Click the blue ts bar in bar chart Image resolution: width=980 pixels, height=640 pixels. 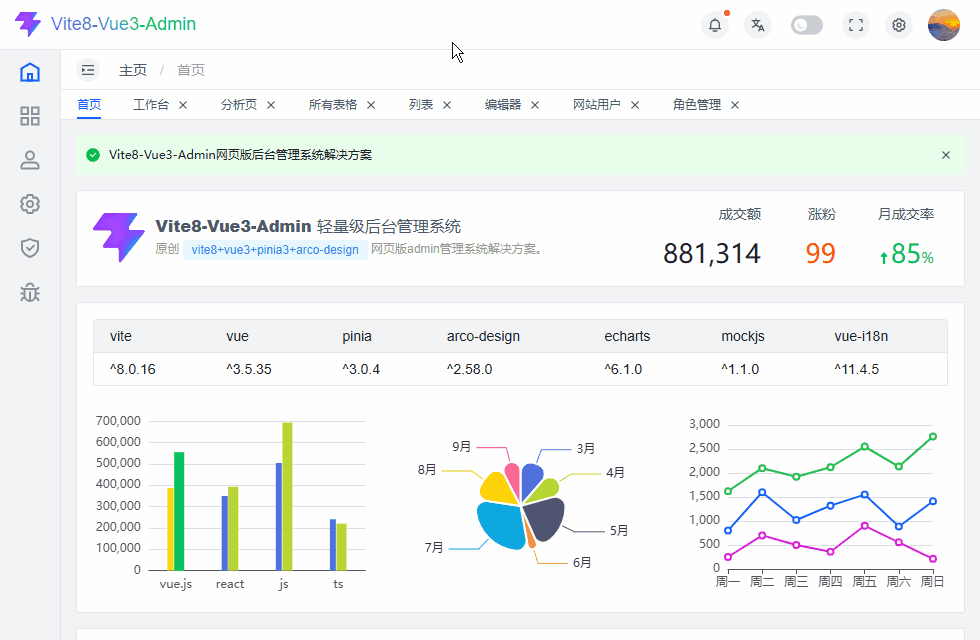[333, 545]
